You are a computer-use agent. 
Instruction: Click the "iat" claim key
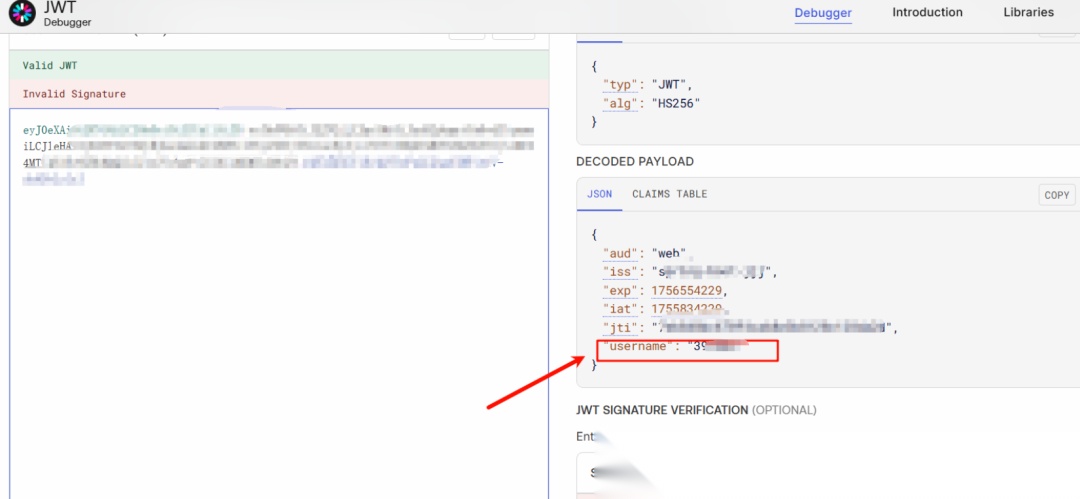pos(621,309)
